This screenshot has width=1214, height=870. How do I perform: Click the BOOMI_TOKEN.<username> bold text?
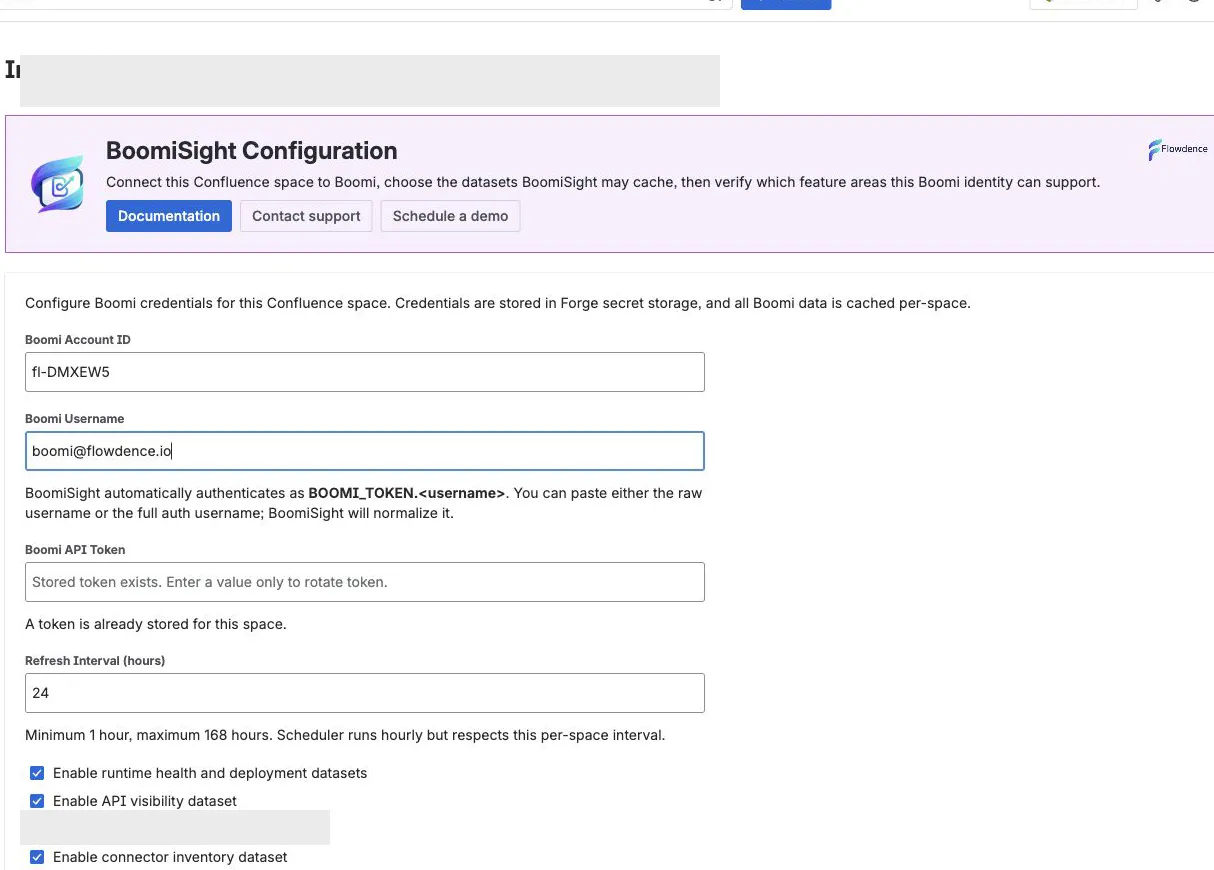[406, 493]
